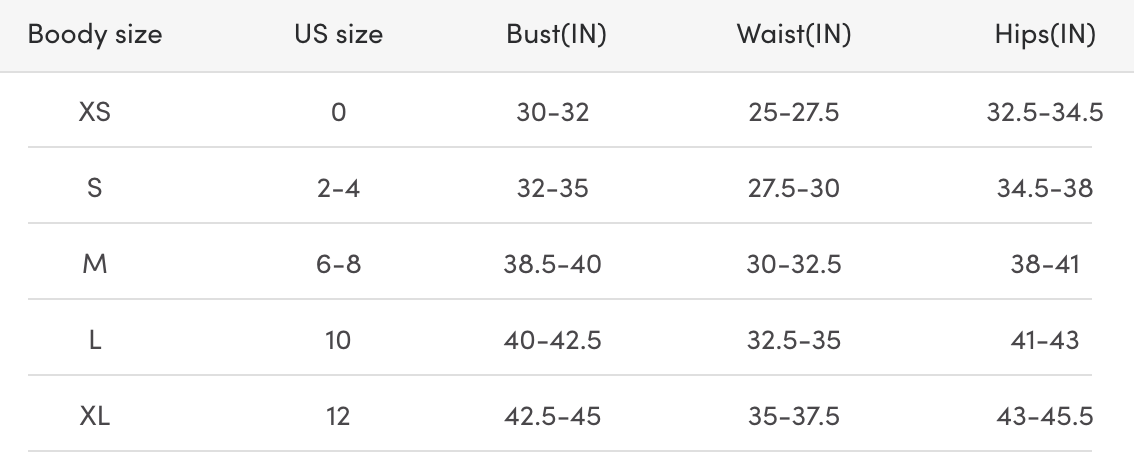Select the Waist(IN) column header
This screenshot has width=1134, height=456.
(x=793, y=35)
